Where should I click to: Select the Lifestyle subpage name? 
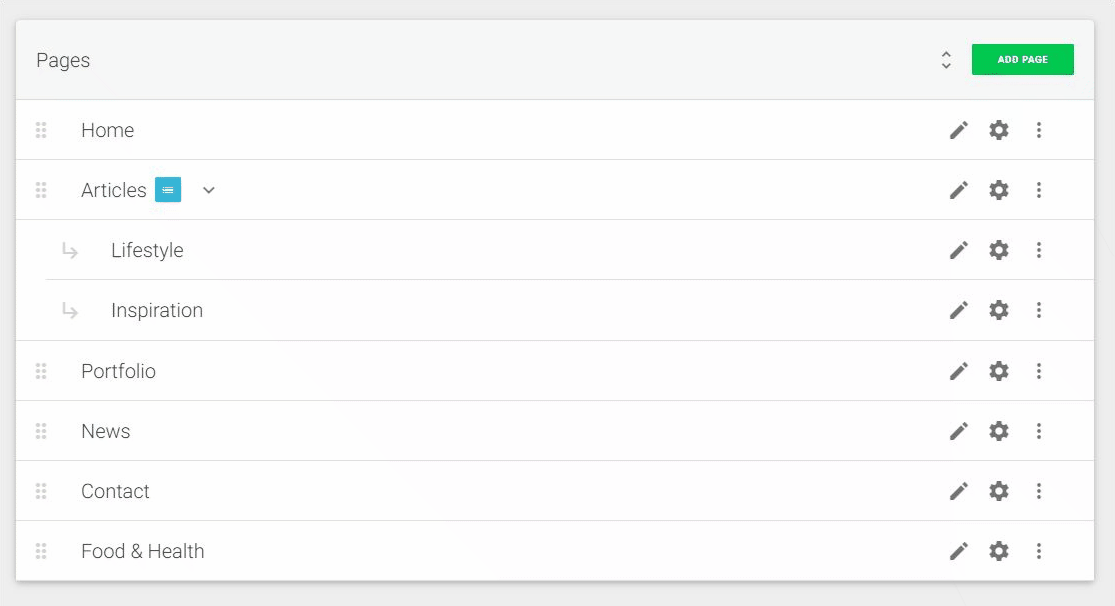[x=147, y=250]
